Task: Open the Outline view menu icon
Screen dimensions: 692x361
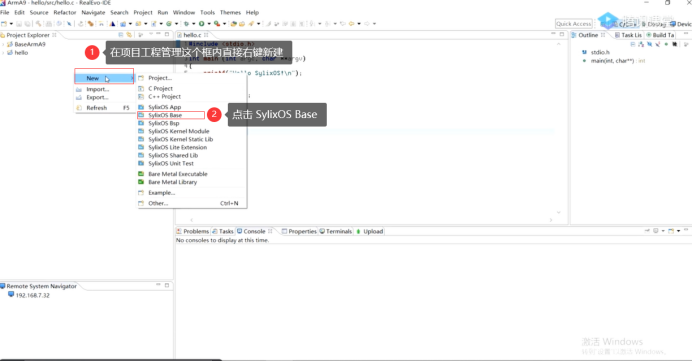Action: (686, 44)
